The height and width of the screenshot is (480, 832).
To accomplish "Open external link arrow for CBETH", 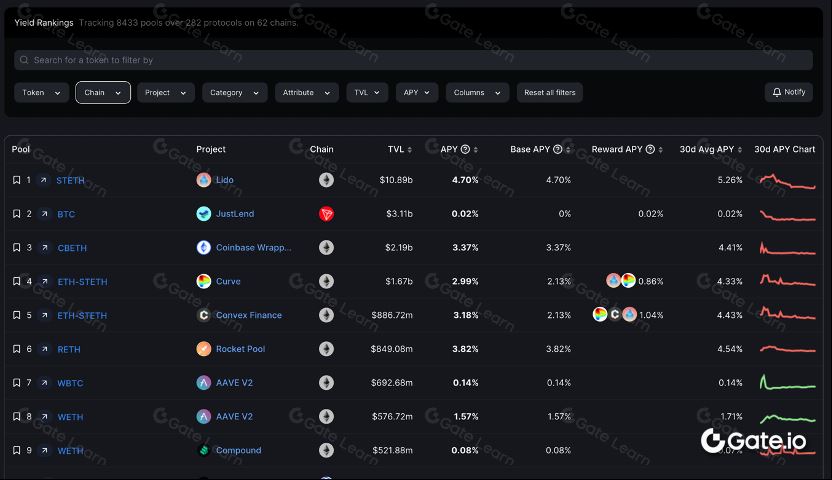I will click(45, 248).
